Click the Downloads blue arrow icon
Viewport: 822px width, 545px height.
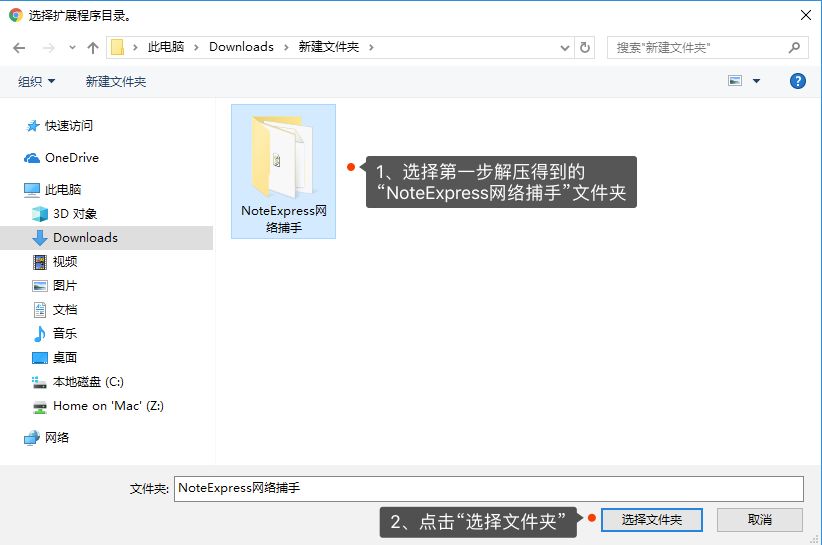tap(40, 238)
